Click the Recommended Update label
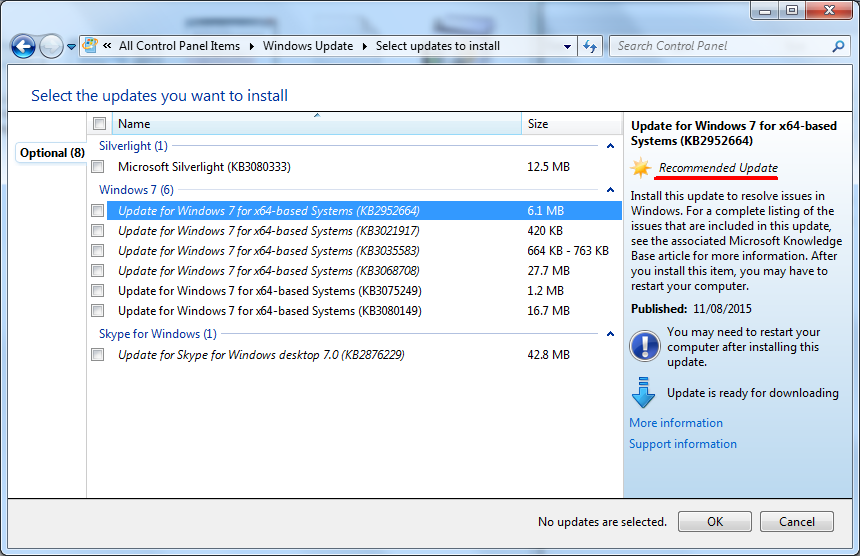Viewport: 860px width, 556px height. click(718, 168)
